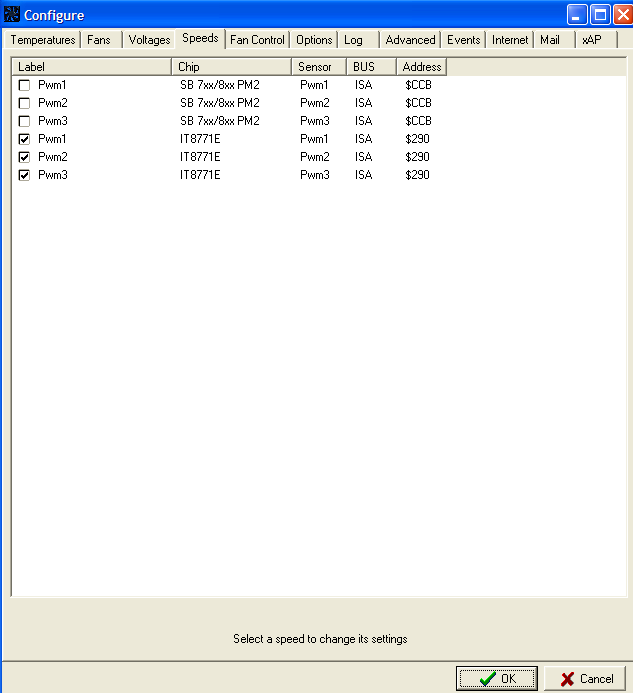
Task: Click the SB 7xx/8xx PM2 chip cell in the first row
Action: 220,85
